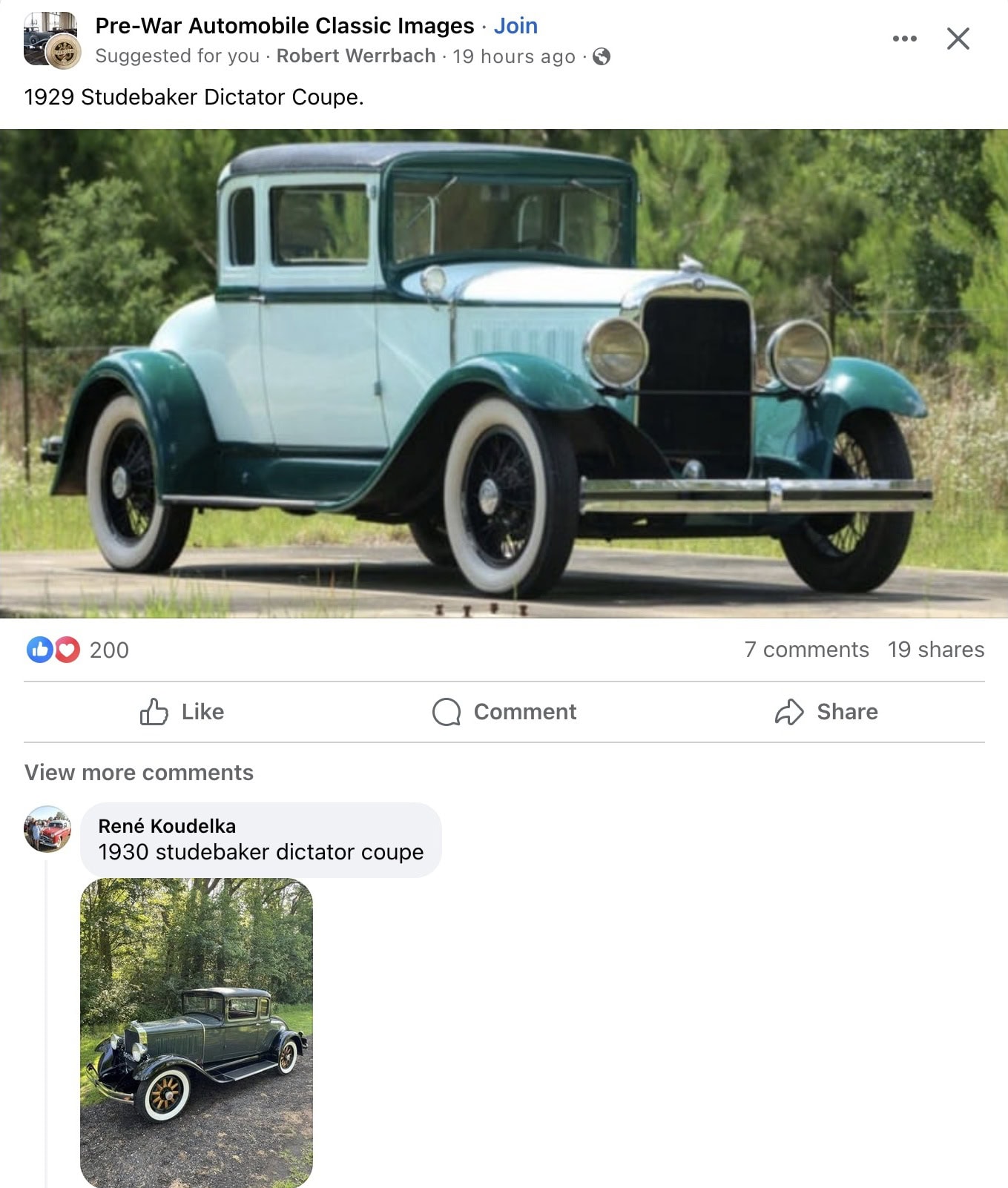
Task: Open the 19 hours ago timestamp
Action: point(514,56)
